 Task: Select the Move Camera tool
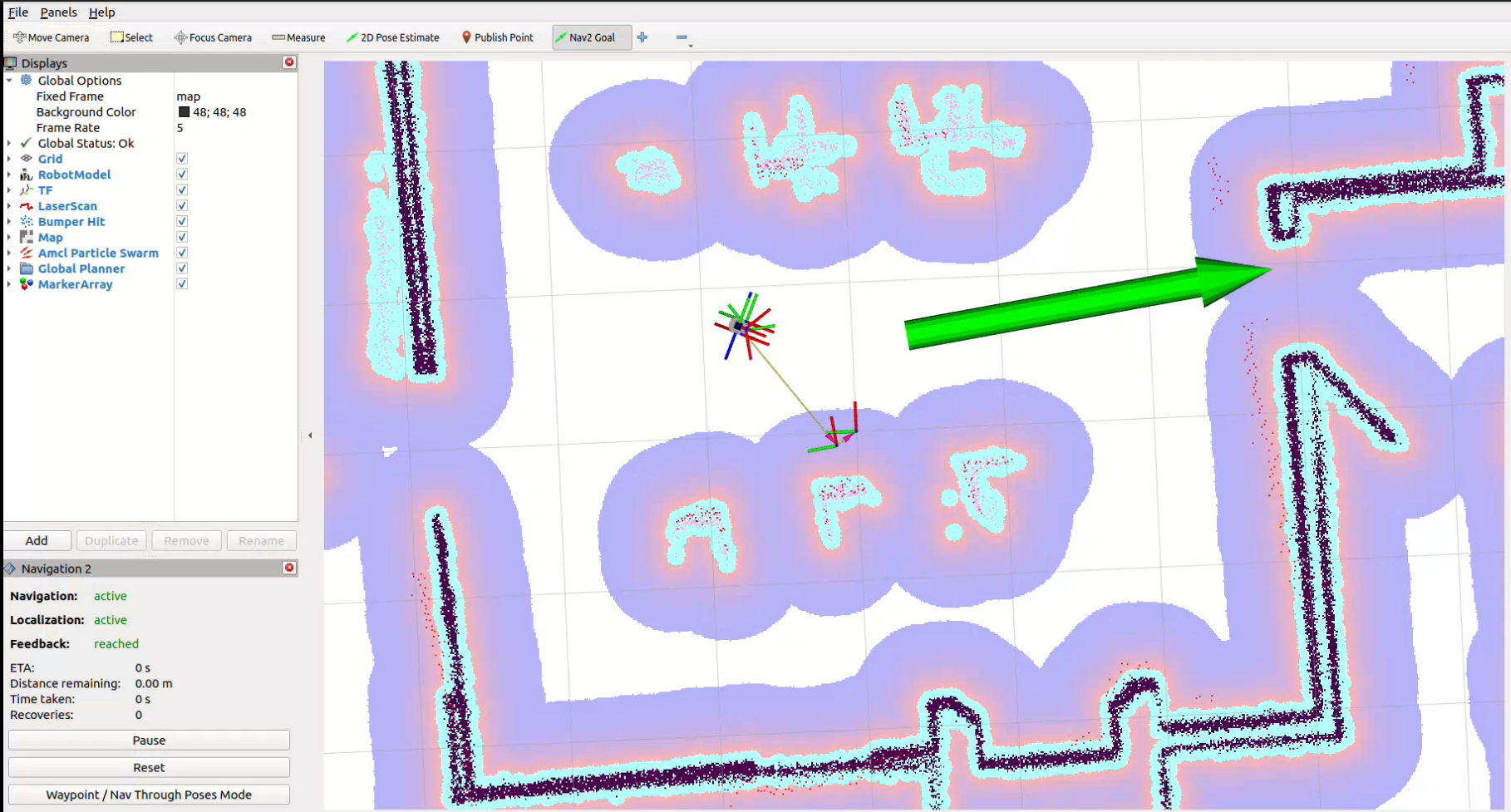click(x=52, y=37)
